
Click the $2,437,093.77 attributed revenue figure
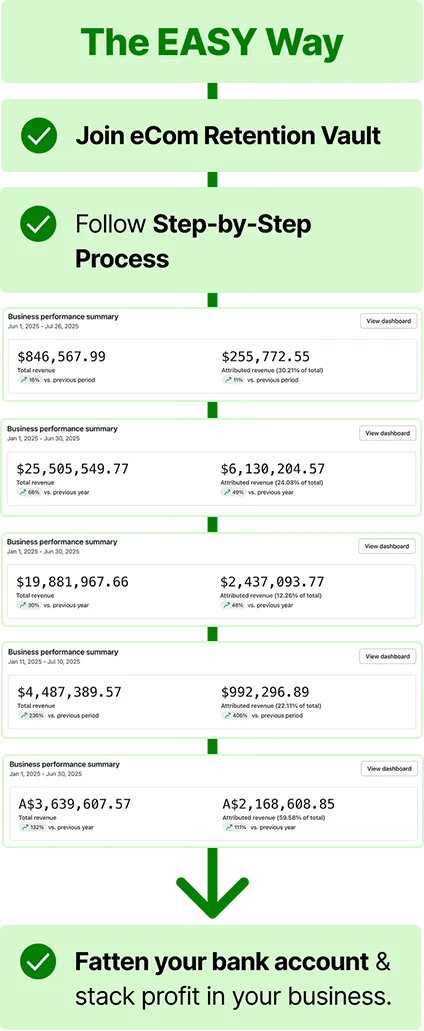click(272, 582)
